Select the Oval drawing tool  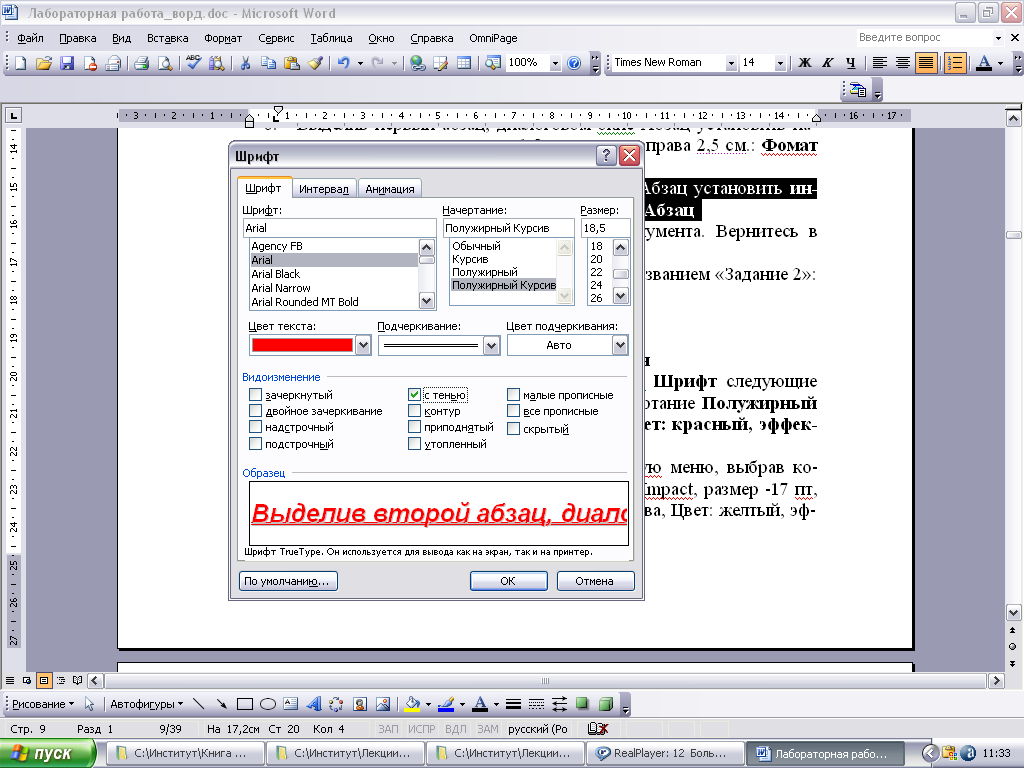click(x=268, y=704)
